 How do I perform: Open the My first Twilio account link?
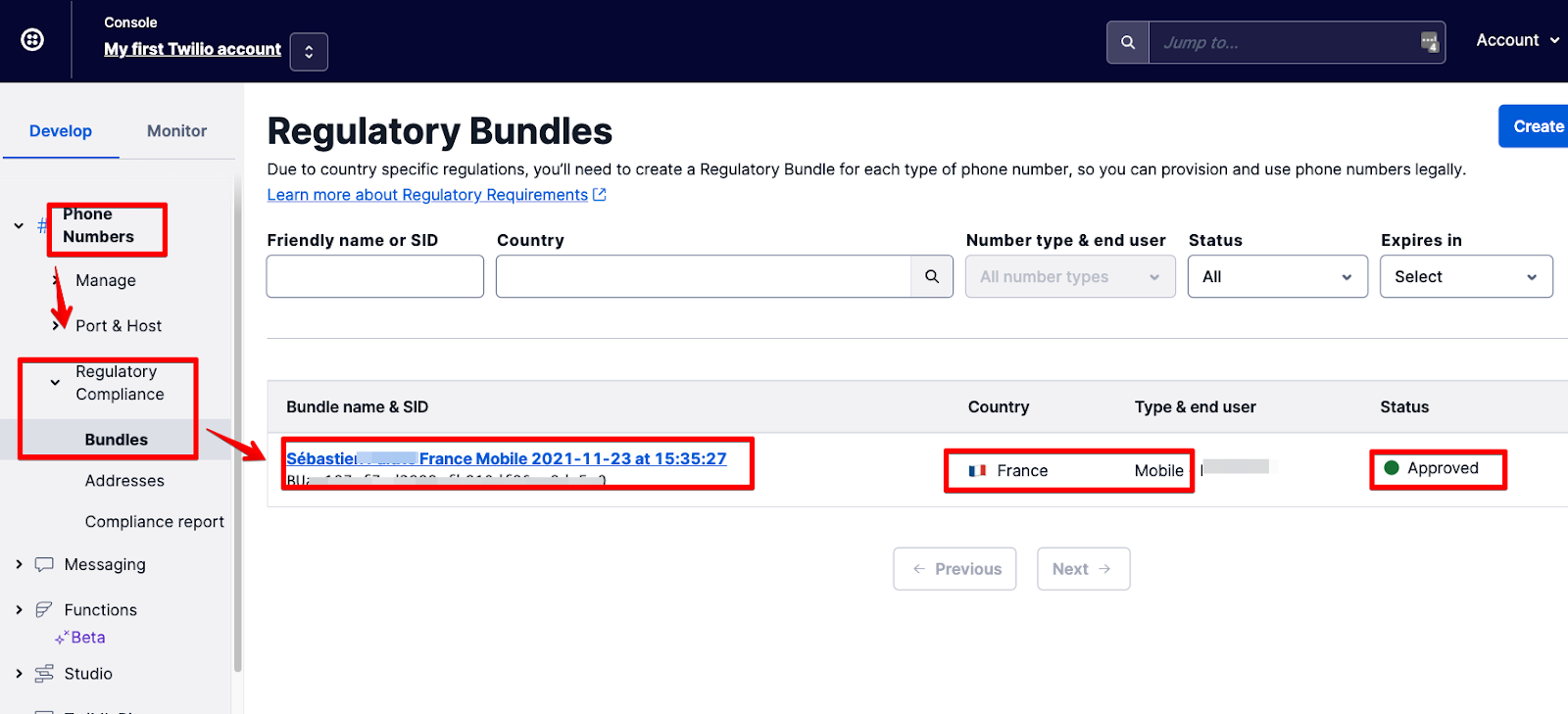192,49
